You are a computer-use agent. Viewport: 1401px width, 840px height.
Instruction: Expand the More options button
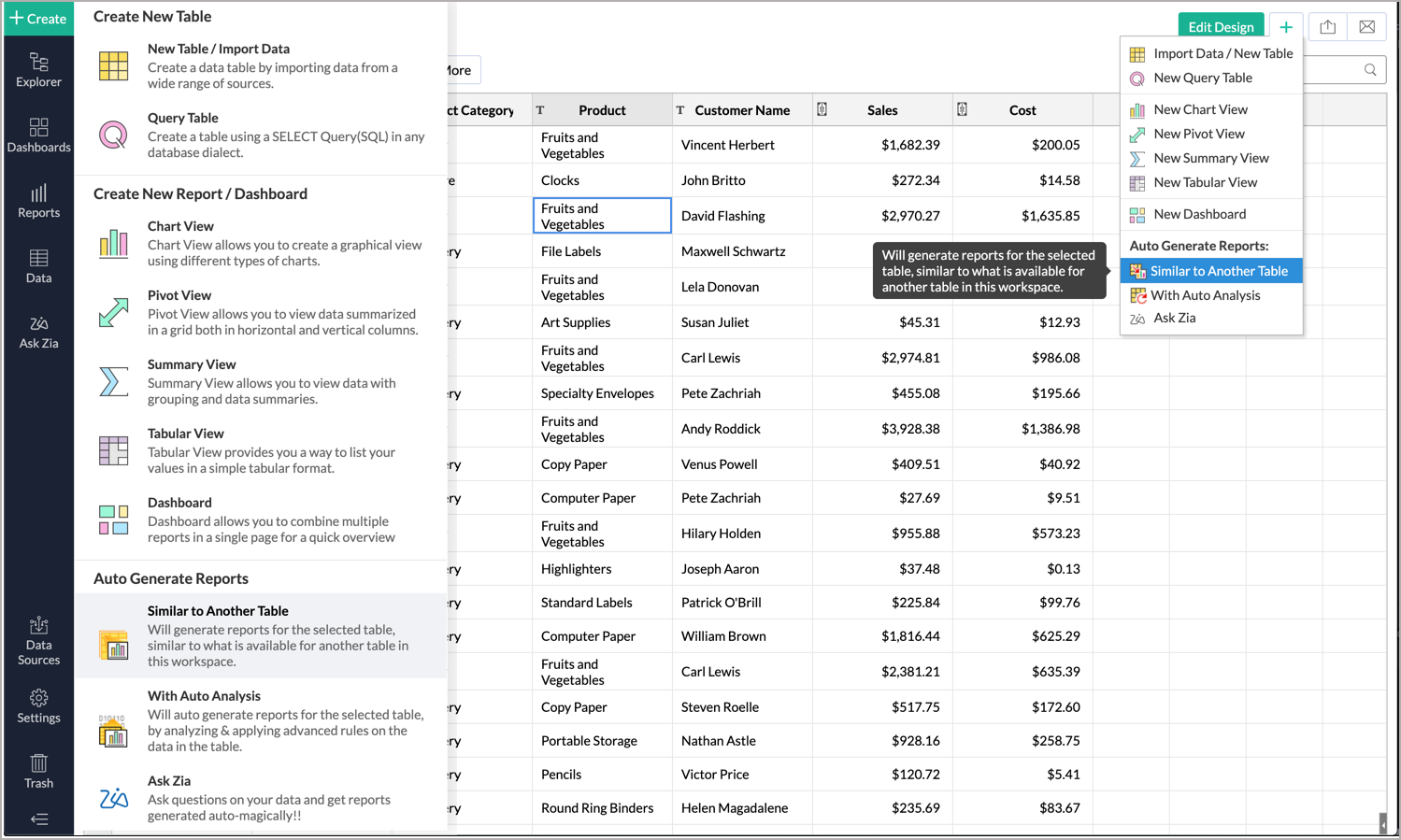click(460, 70)
